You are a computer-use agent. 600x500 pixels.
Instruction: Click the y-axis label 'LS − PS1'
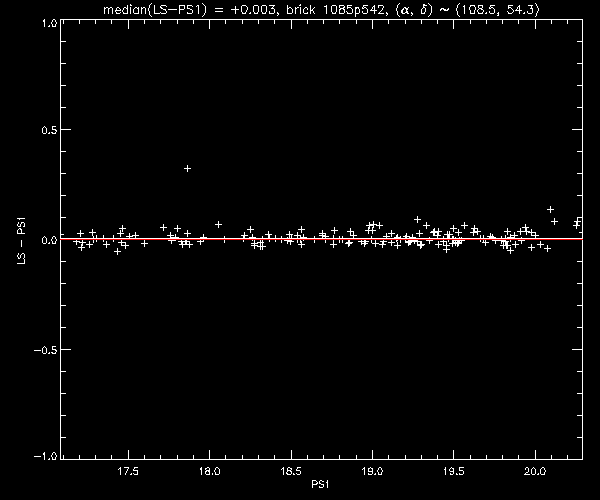(x=22, y=241)
